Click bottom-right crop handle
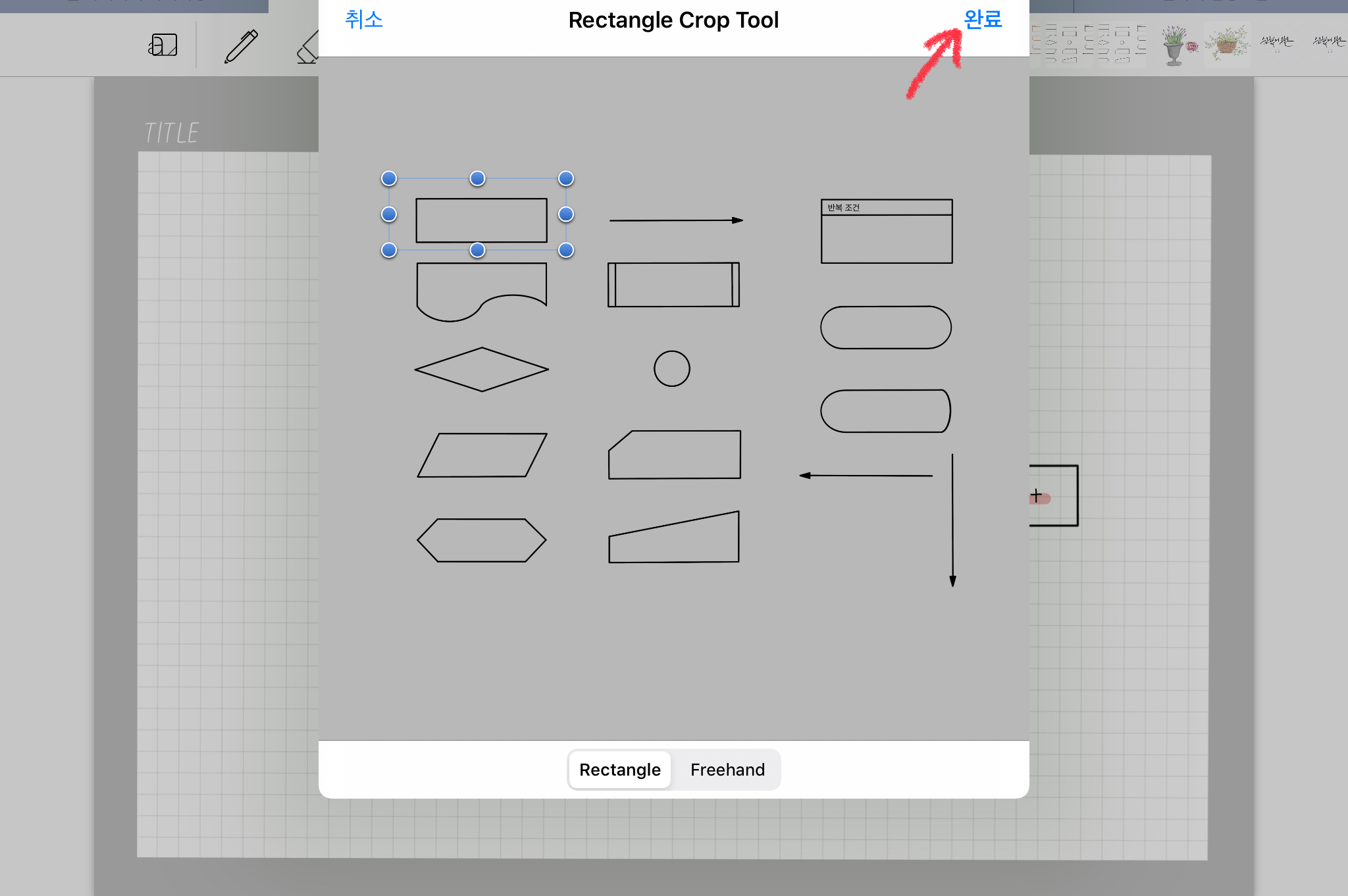The width and height of the screenshot is (1348, 896). pos(565,250)
